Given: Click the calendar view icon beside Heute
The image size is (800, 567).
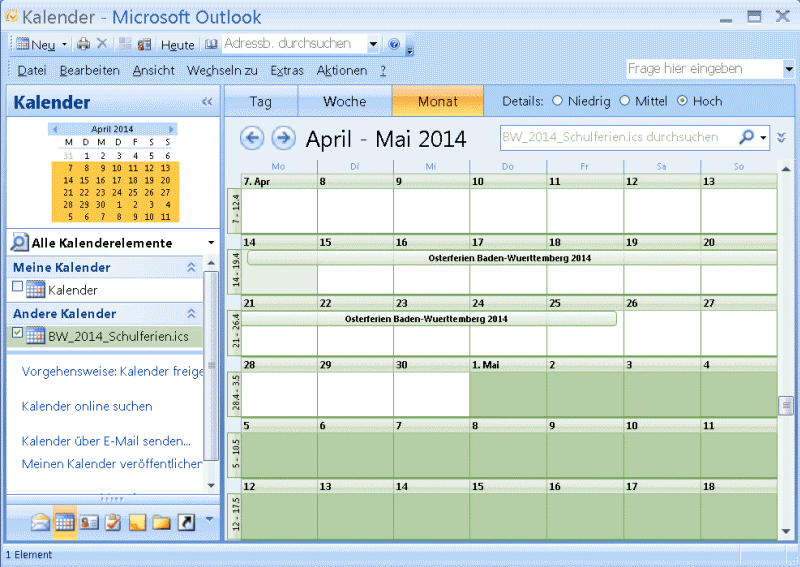Looking at the screenshot, I should [x=144, y=44].
